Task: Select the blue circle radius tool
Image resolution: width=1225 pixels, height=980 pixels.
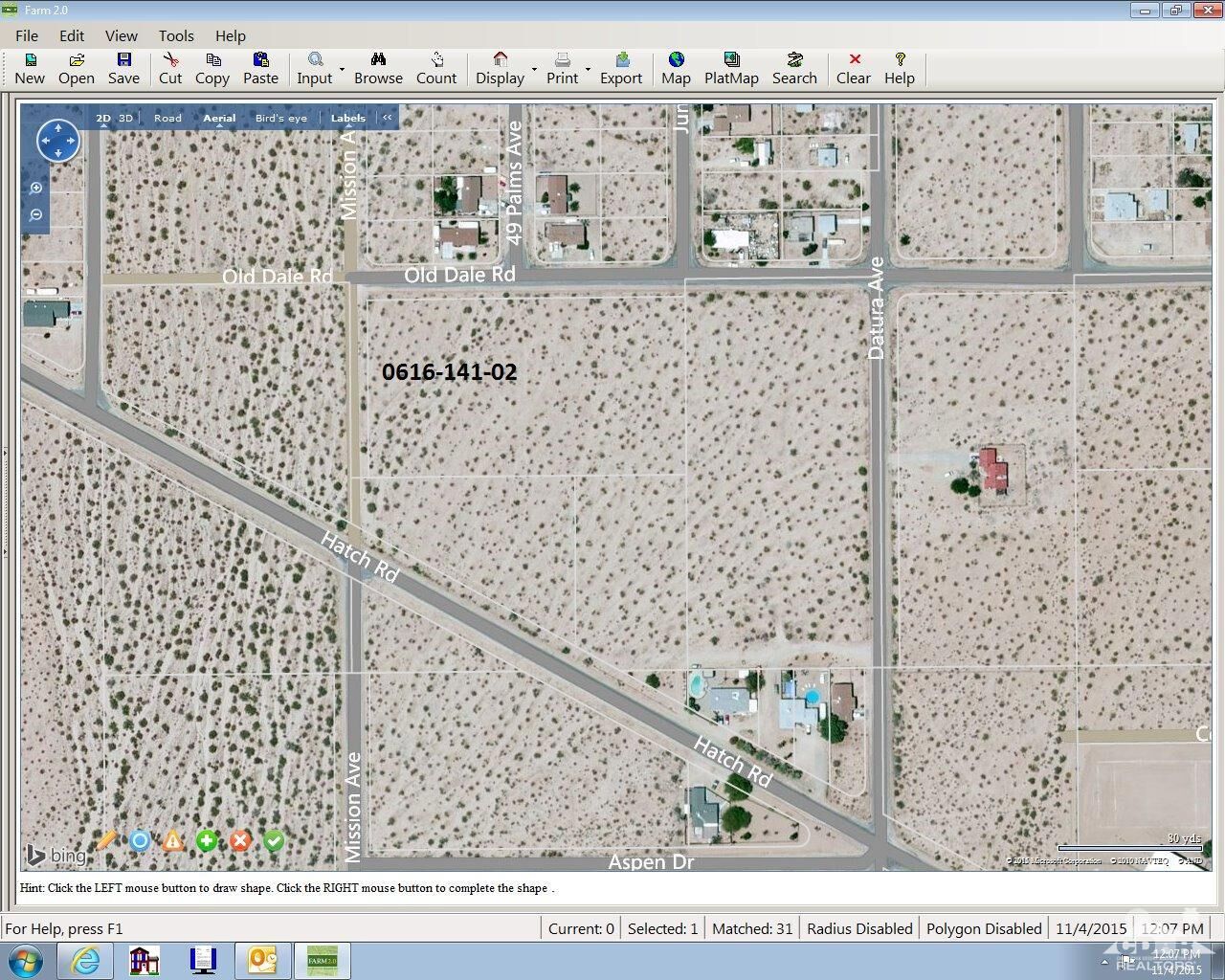Action: (x=140, y=840)
